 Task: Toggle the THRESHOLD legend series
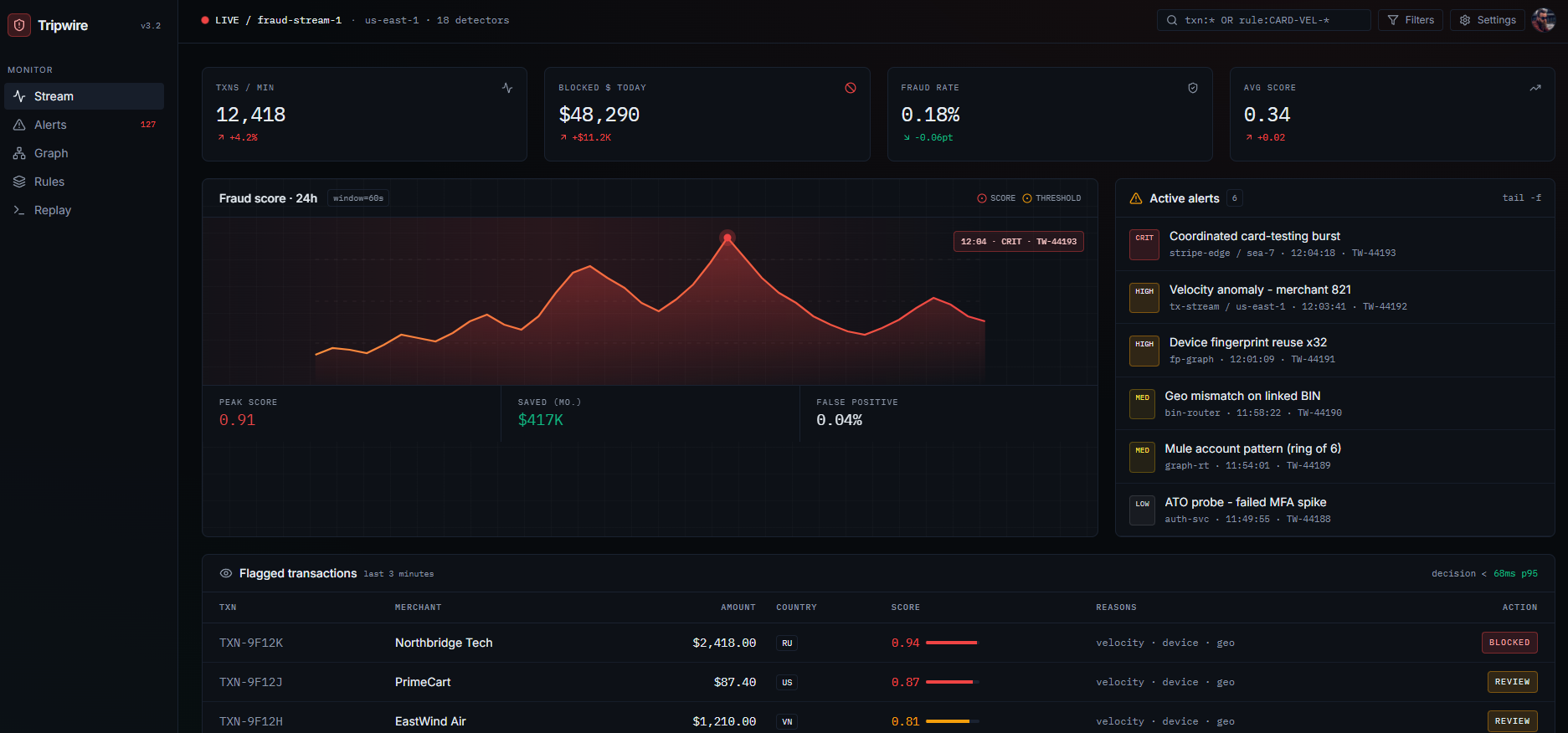point(1051,198)
